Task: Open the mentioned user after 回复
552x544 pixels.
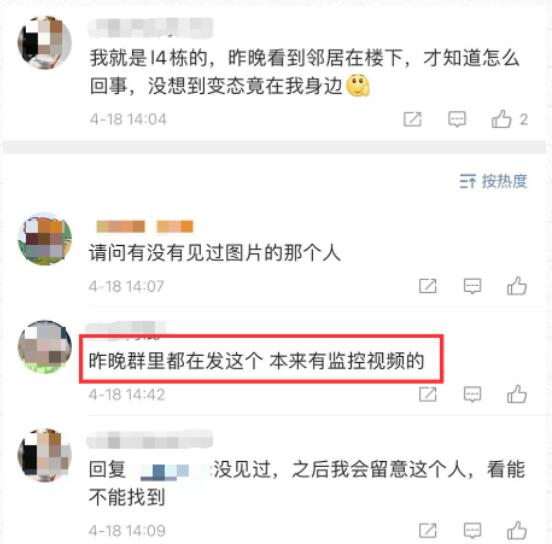Action: coord(171,471)
